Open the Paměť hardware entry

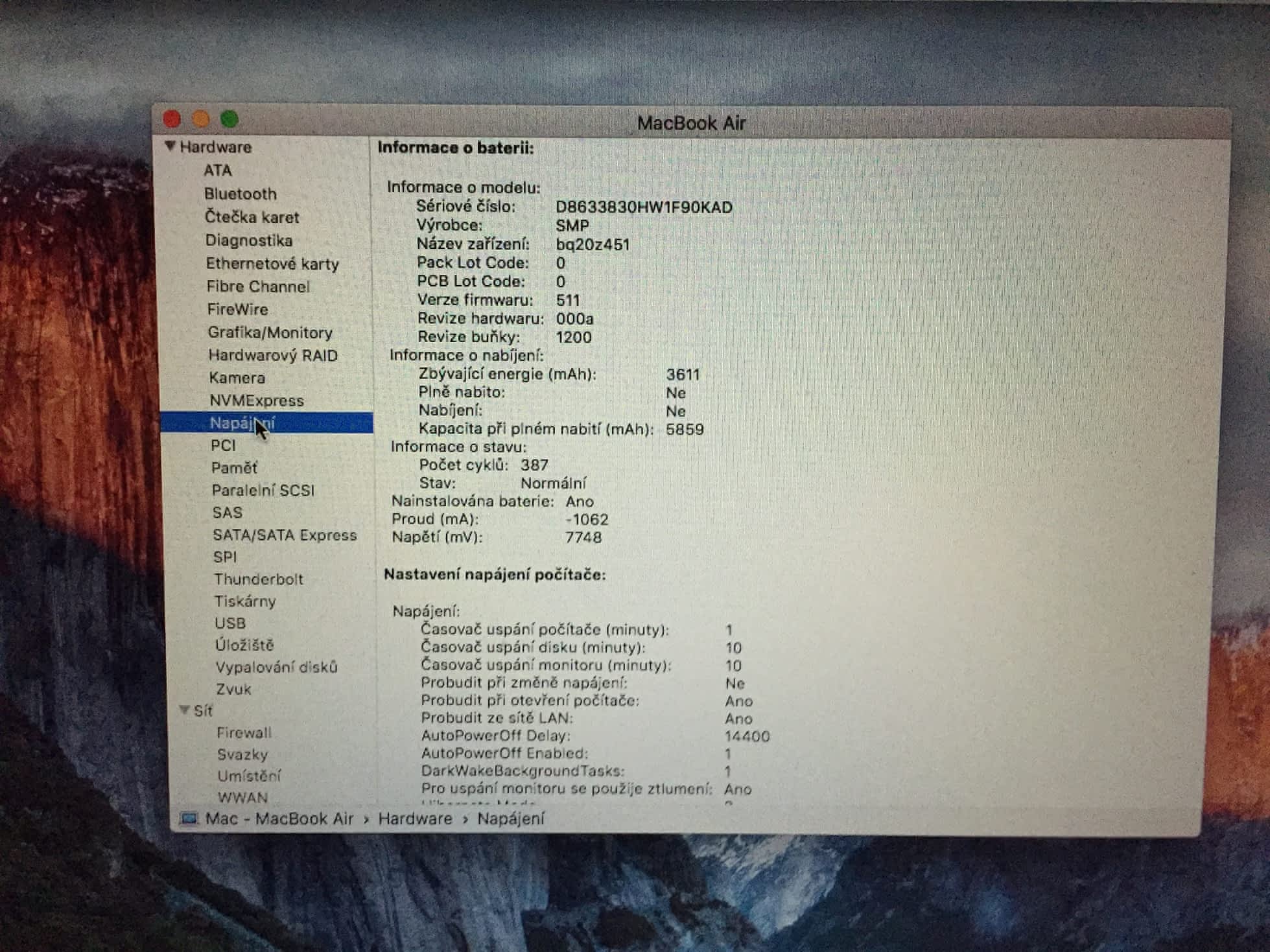click(x=234, y=468)
